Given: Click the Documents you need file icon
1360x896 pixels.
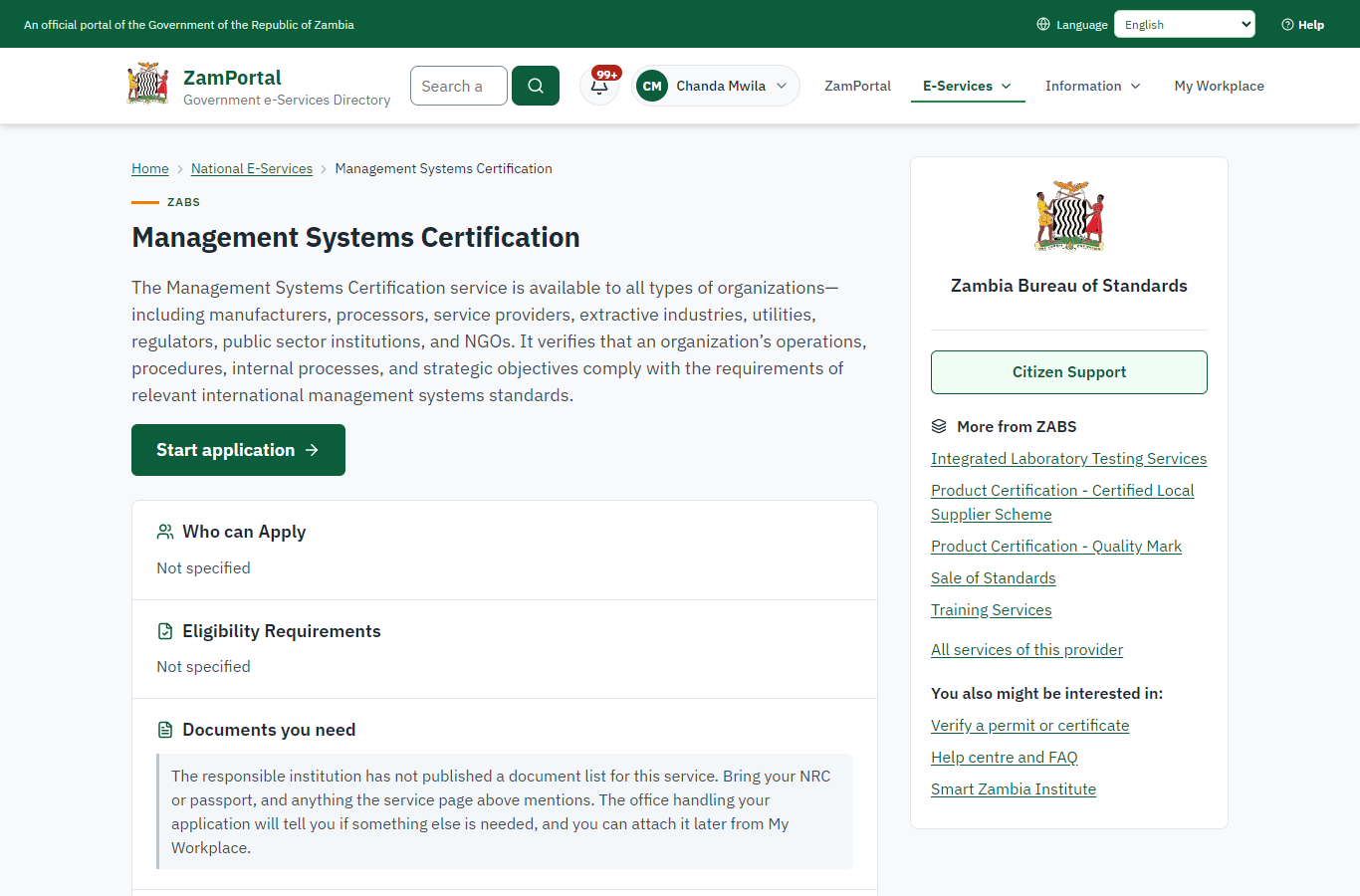Looking at the screenshot, I should click(x=165, y=730).
